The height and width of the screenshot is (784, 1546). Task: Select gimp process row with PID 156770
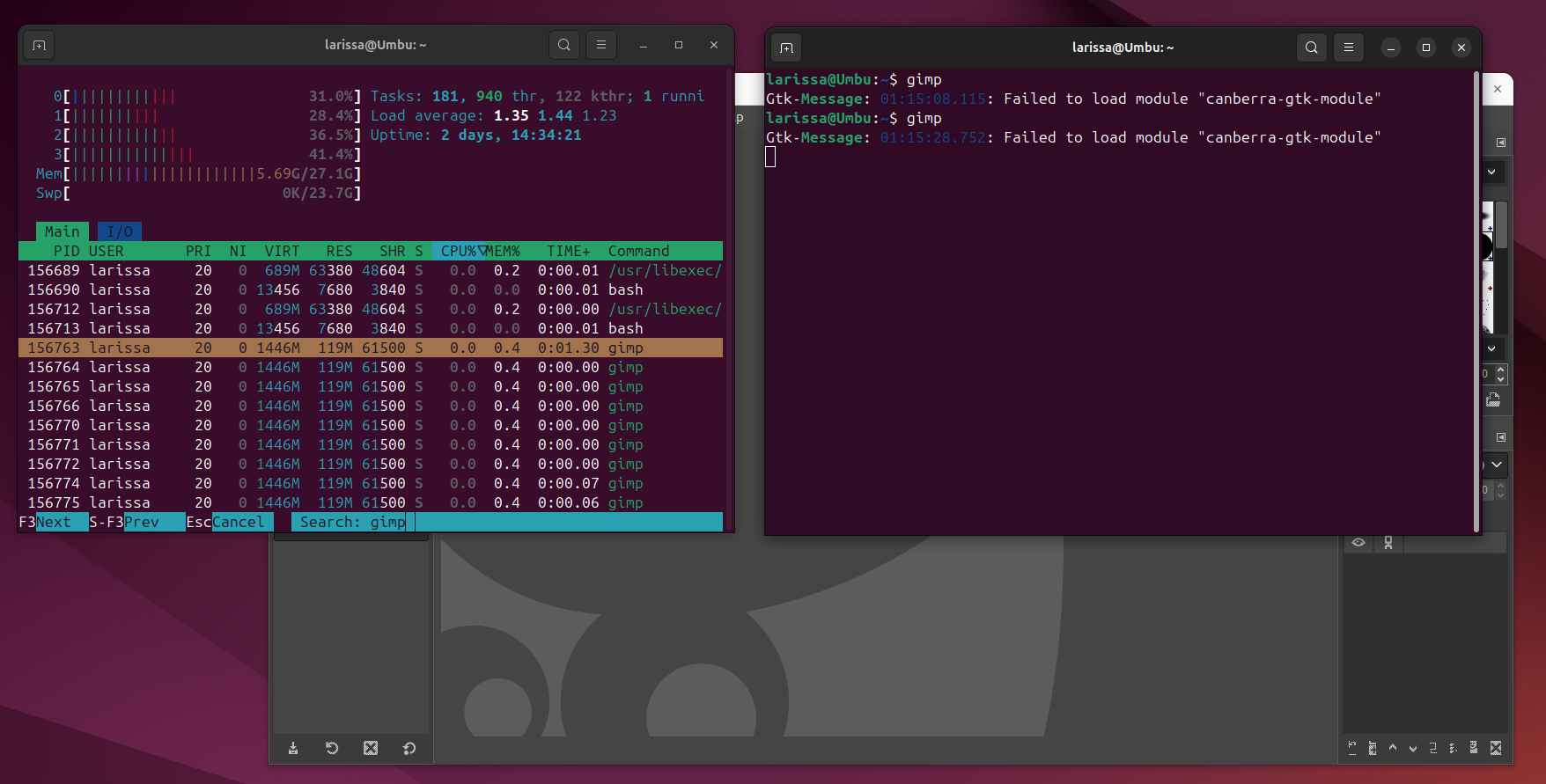[x=371, y=425]
